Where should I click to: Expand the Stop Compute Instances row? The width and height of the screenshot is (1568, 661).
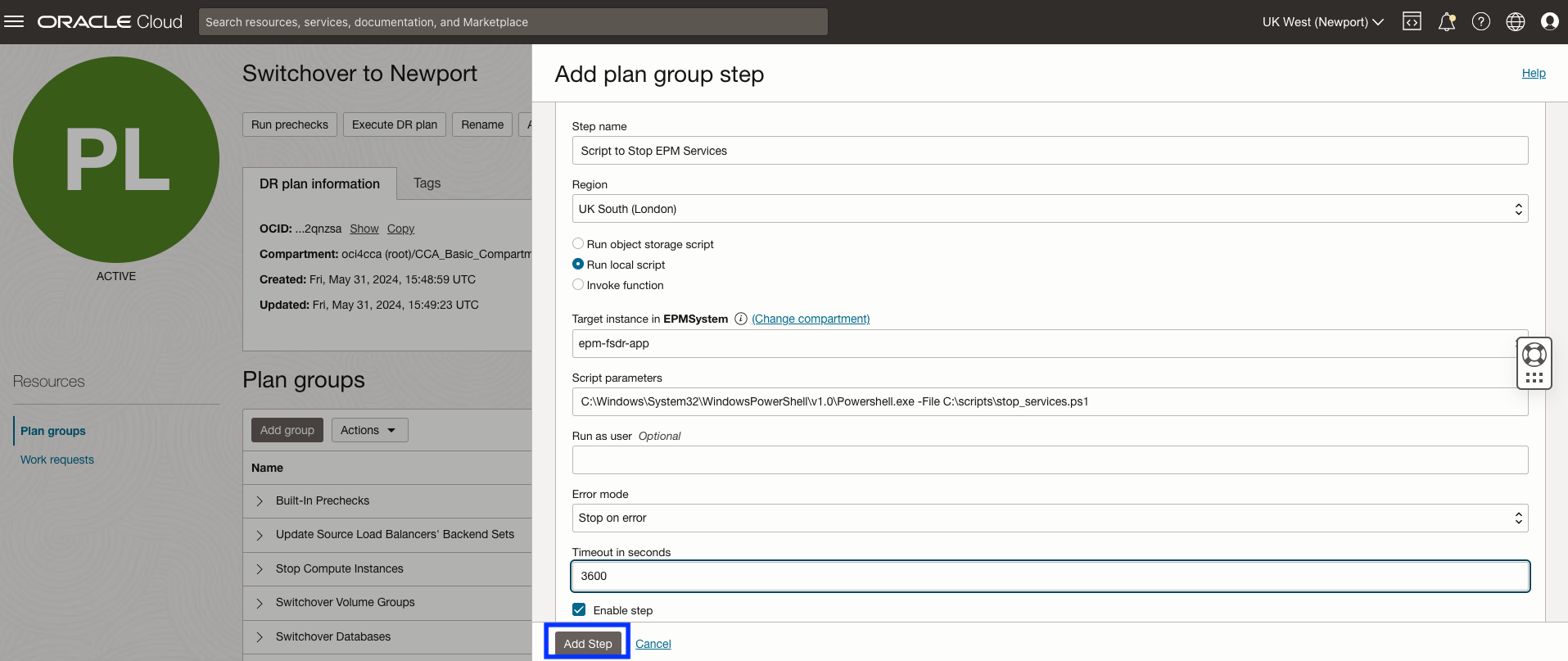(260, 569)
